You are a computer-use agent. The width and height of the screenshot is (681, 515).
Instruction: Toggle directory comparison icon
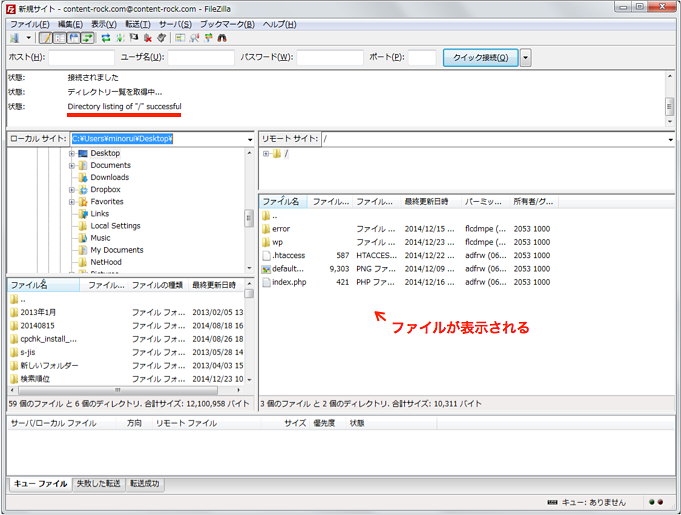[194, 38]
